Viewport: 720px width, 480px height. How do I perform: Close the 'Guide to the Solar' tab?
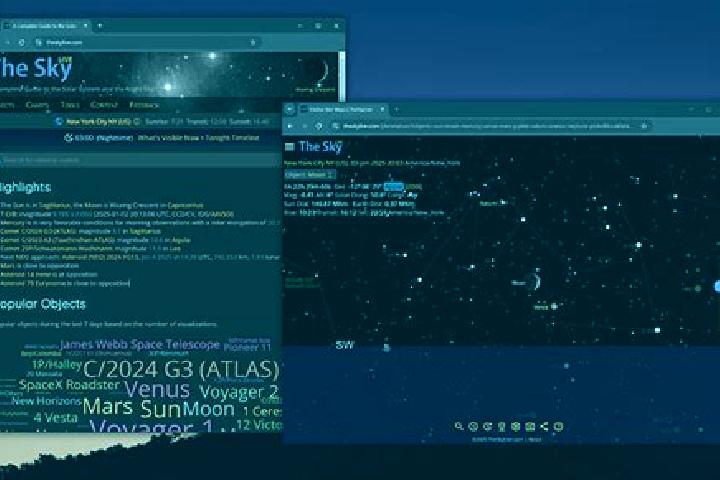(x=85, y=26)
